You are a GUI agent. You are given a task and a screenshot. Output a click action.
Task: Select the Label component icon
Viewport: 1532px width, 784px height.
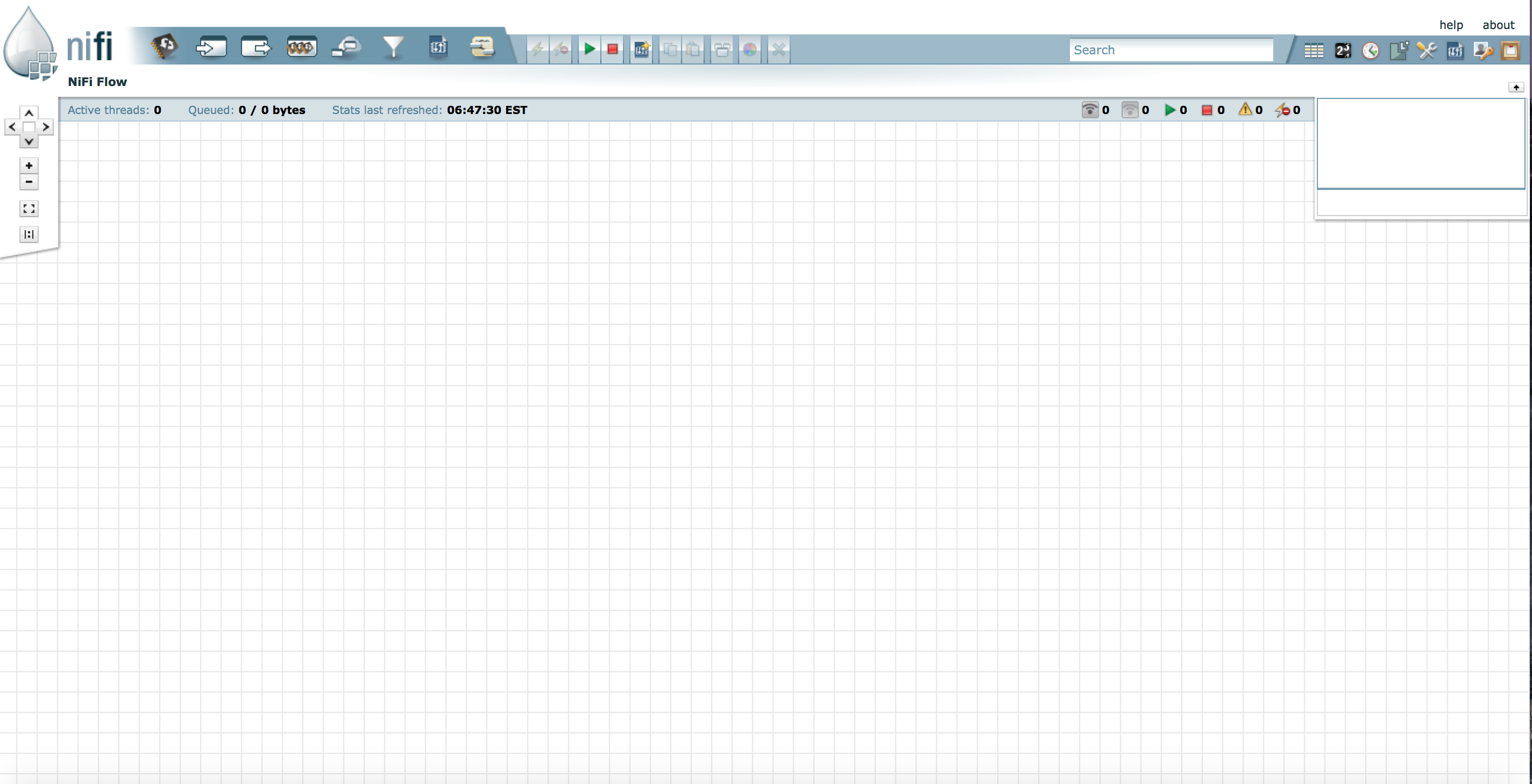click(x=483, y=47)
